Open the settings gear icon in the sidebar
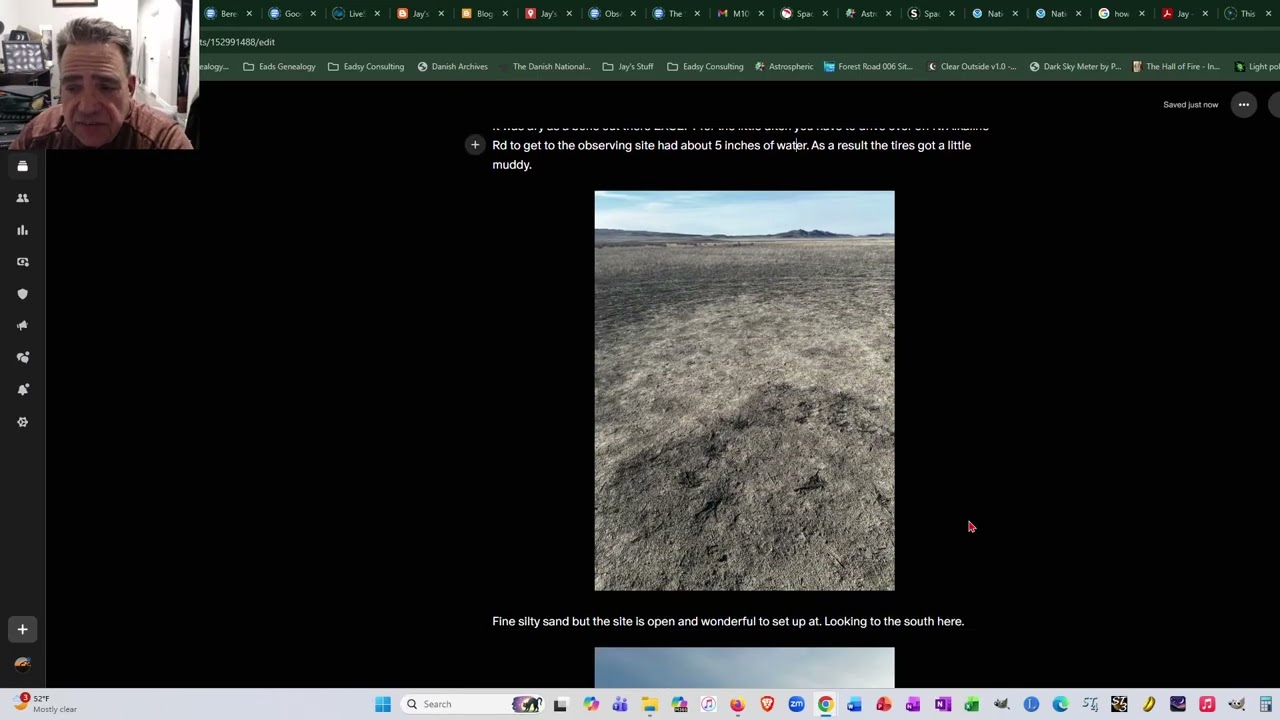The image size is (1280, 720). [x=22, y=422]
